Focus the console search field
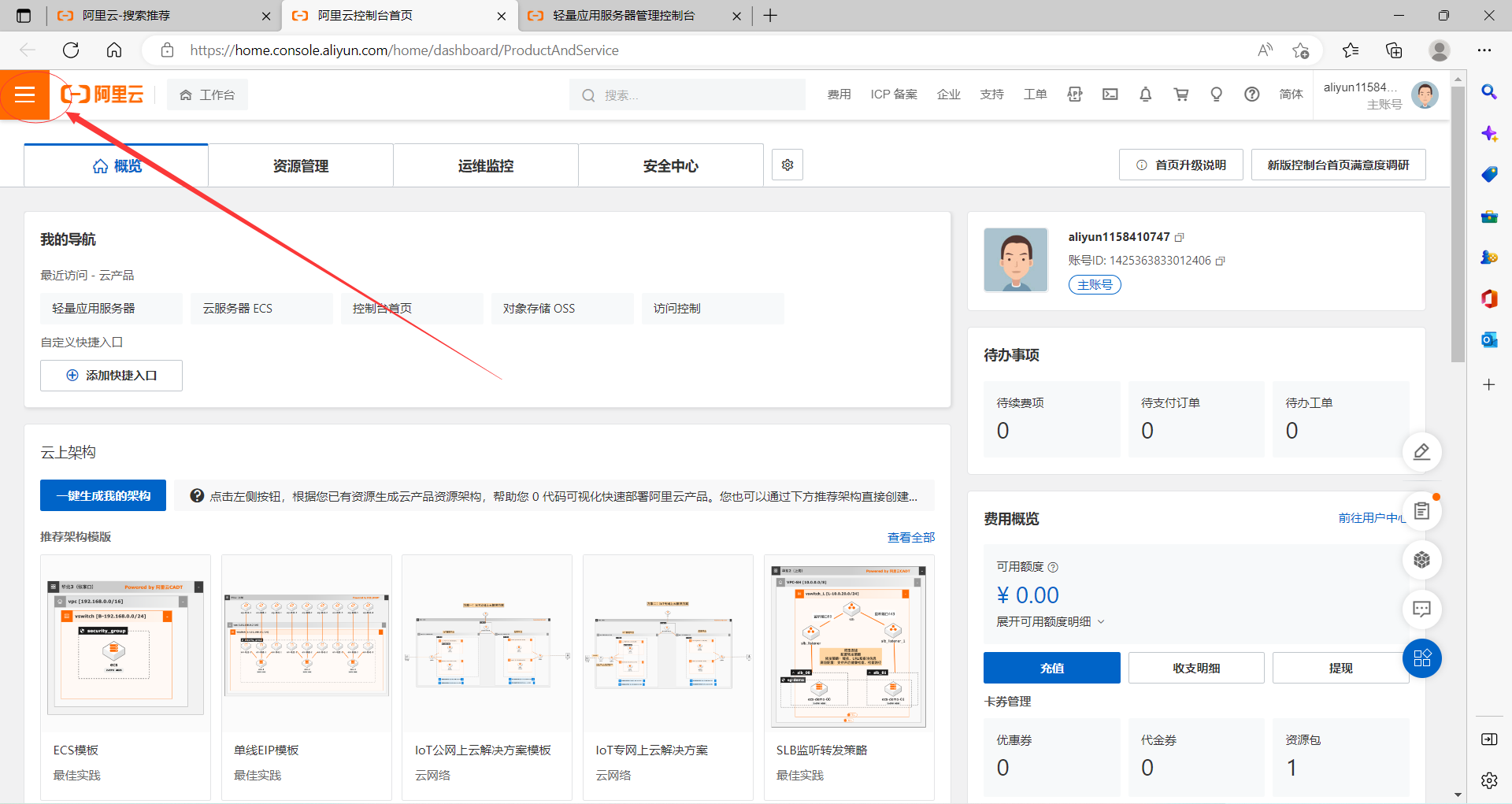Image resolution: width=1512 pixels, height=804 pixels. pyautogui.click(x=687, y=94)
